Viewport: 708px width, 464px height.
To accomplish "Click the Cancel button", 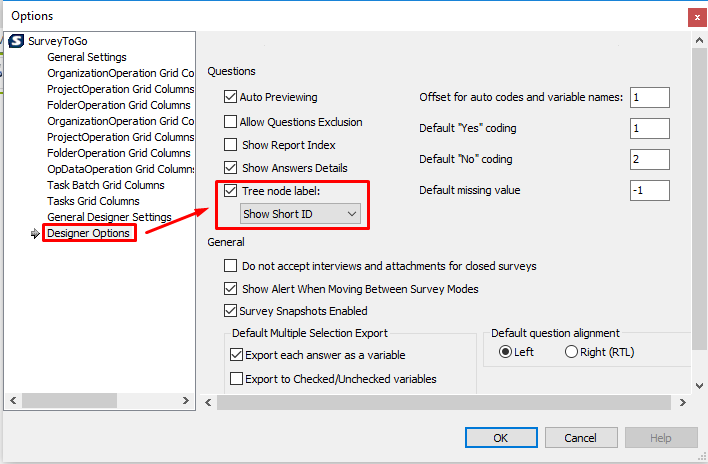I will (x=581, y=438).
